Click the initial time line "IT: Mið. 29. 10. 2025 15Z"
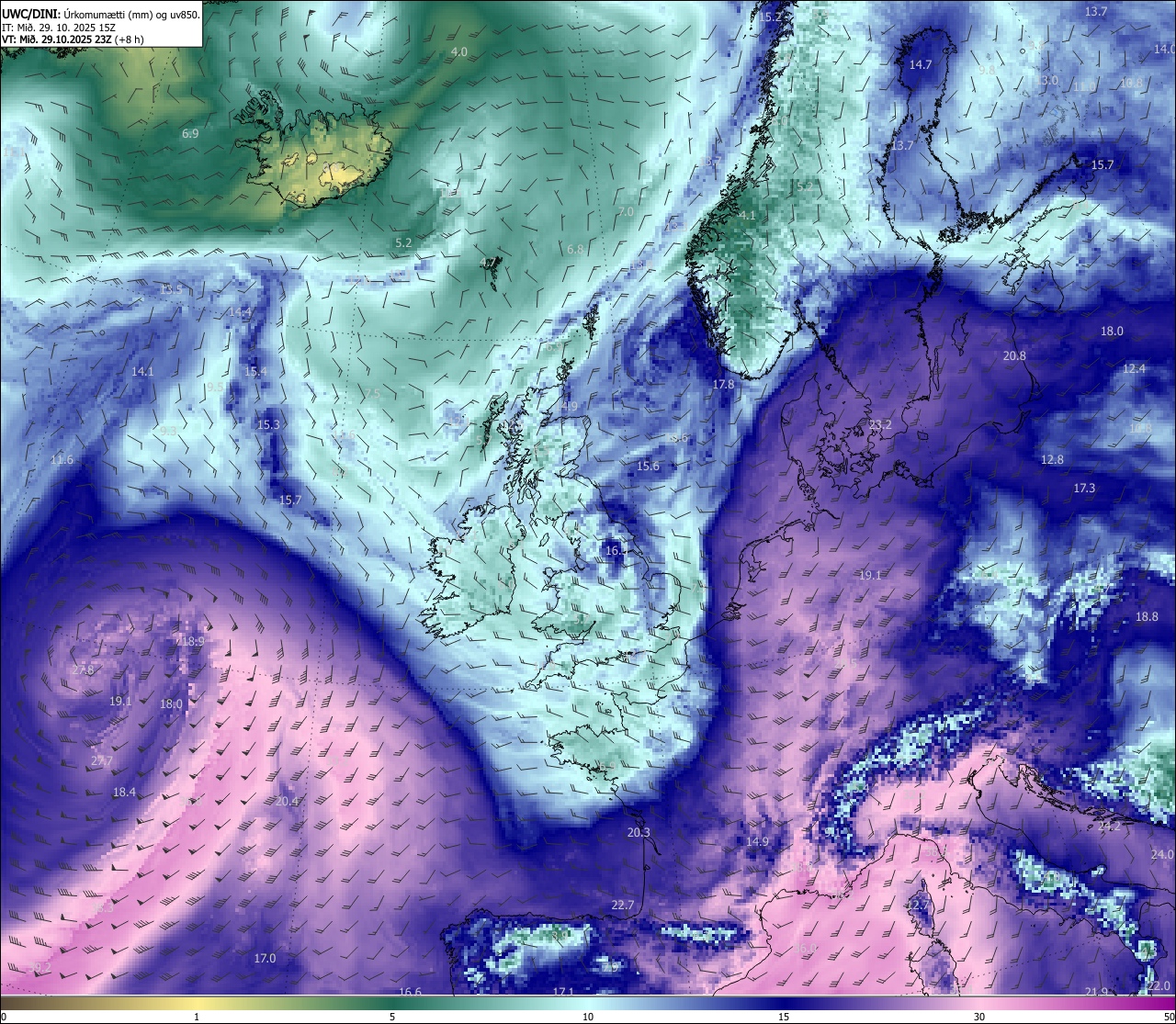 [59, 28]
